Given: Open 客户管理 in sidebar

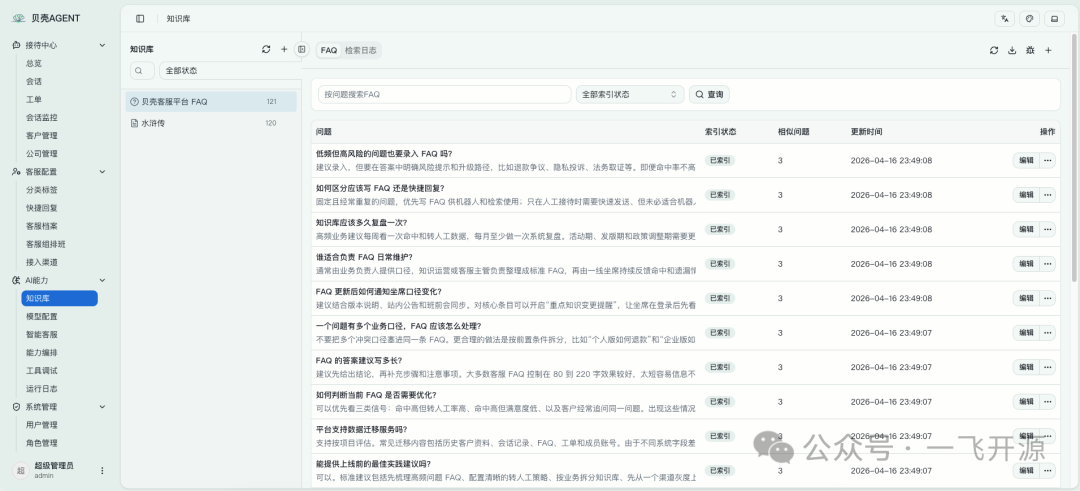Looking at the screenshot, I should pyautogui.click(x=41, y=136).
